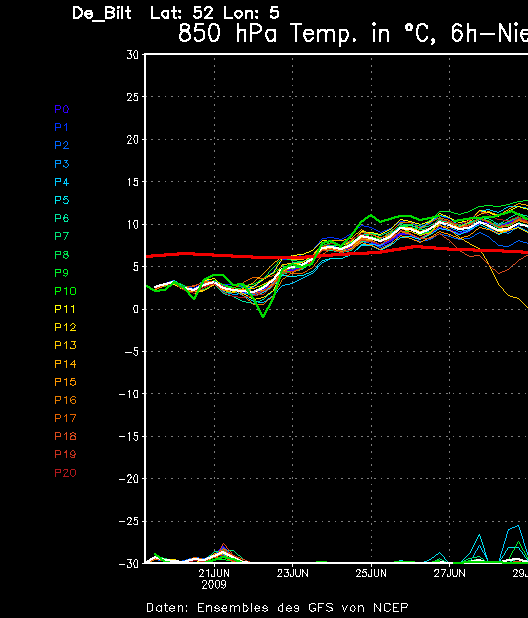Select the P1 ensemble legend entry
528x618 pixels.
click(x=61, y=127)
